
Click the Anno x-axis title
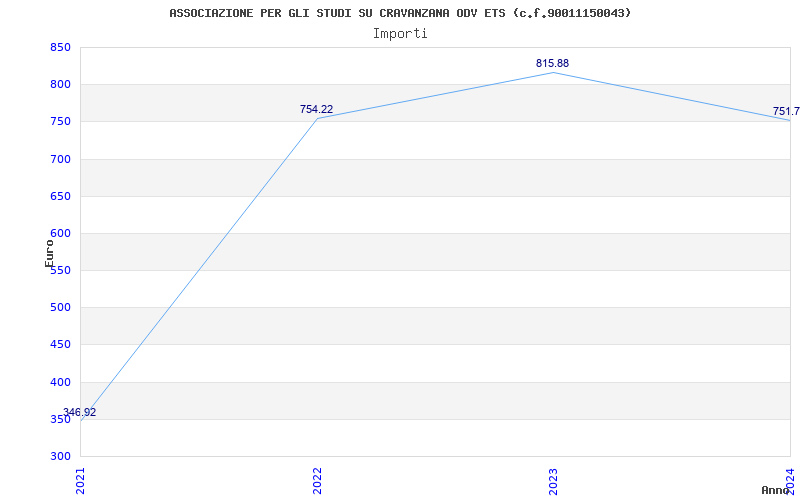(775, 490)
